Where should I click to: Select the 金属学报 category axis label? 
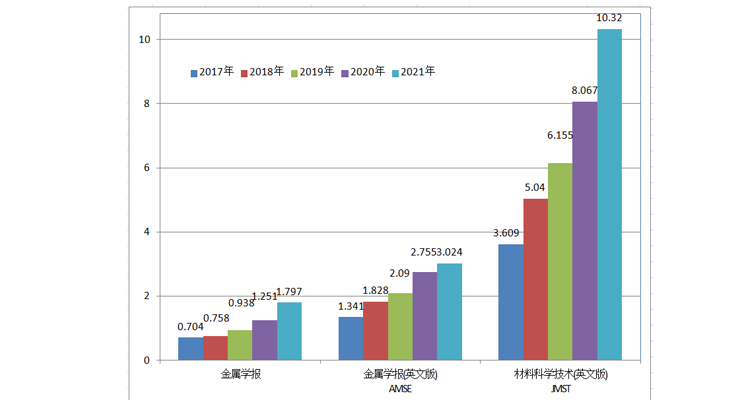(241, 374)
